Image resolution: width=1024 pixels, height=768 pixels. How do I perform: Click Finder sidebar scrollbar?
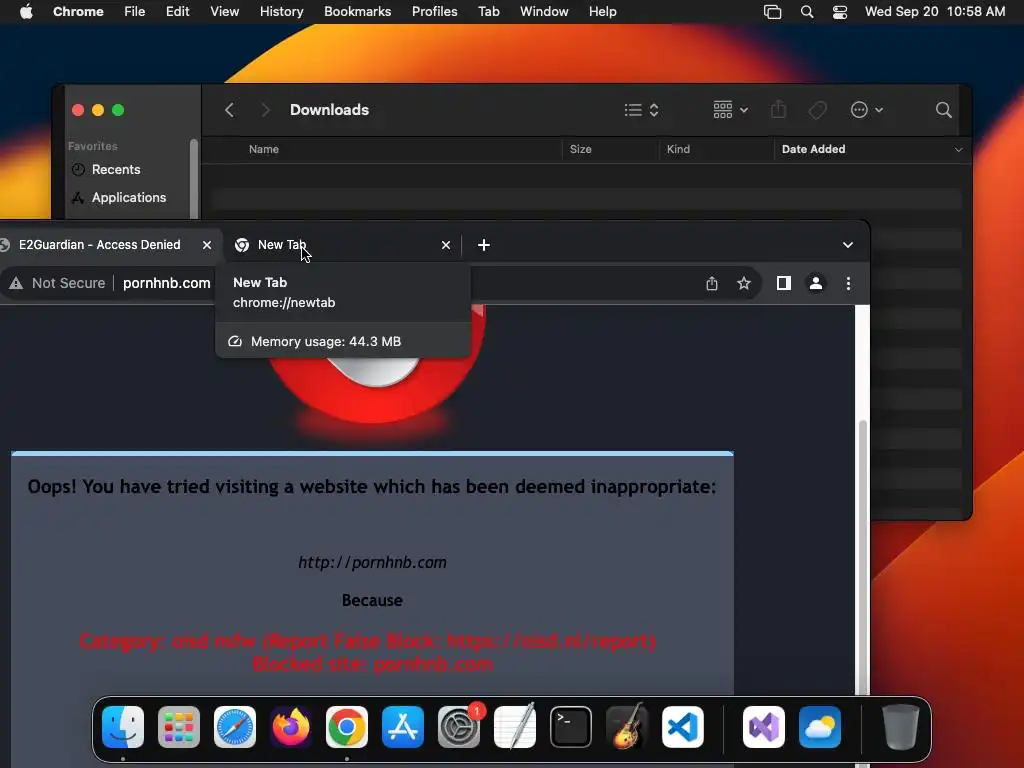(193, 178)
